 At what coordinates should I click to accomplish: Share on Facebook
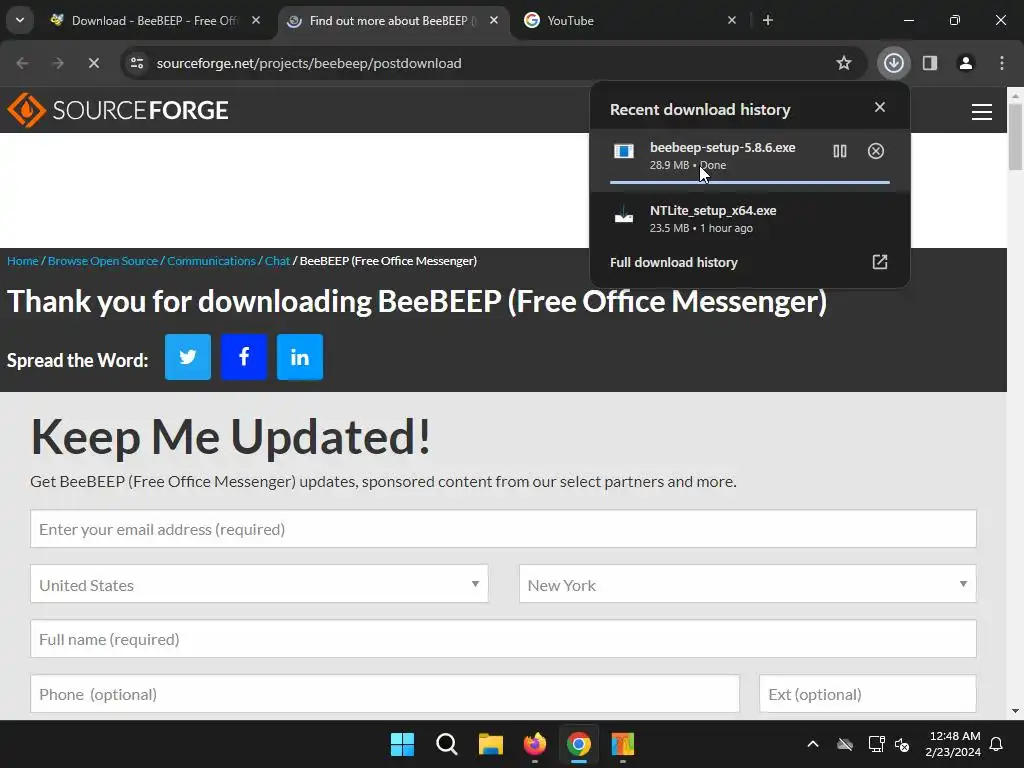coord(244,357)
